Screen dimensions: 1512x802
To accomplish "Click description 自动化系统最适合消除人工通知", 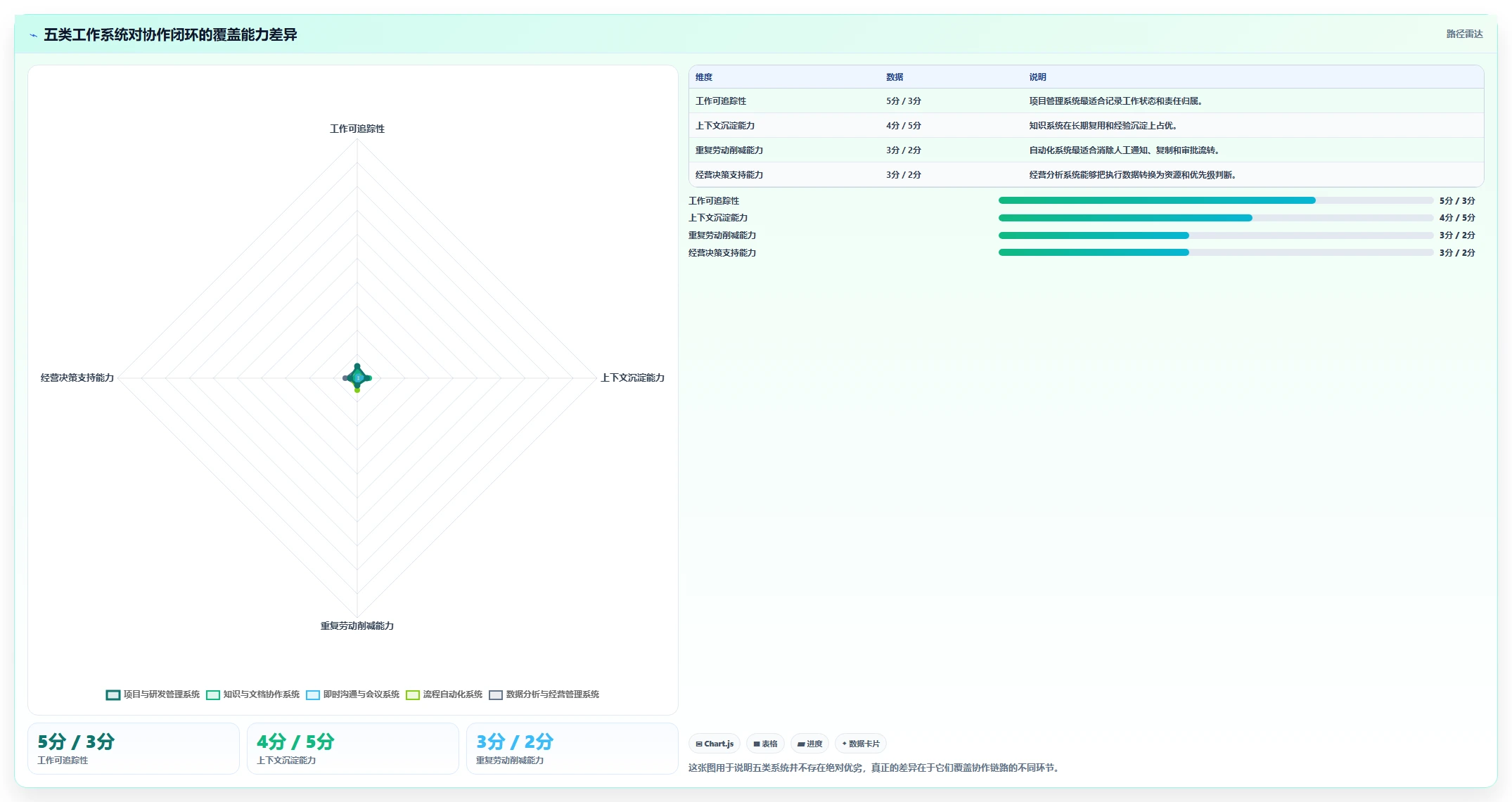I will tap(1125, 150).
